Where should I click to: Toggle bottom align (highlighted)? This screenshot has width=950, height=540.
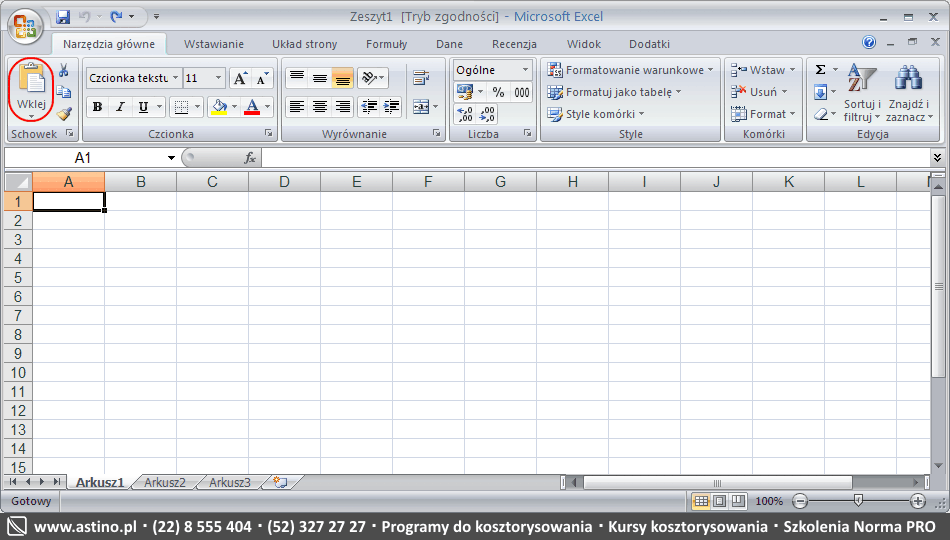click(342, 78)
